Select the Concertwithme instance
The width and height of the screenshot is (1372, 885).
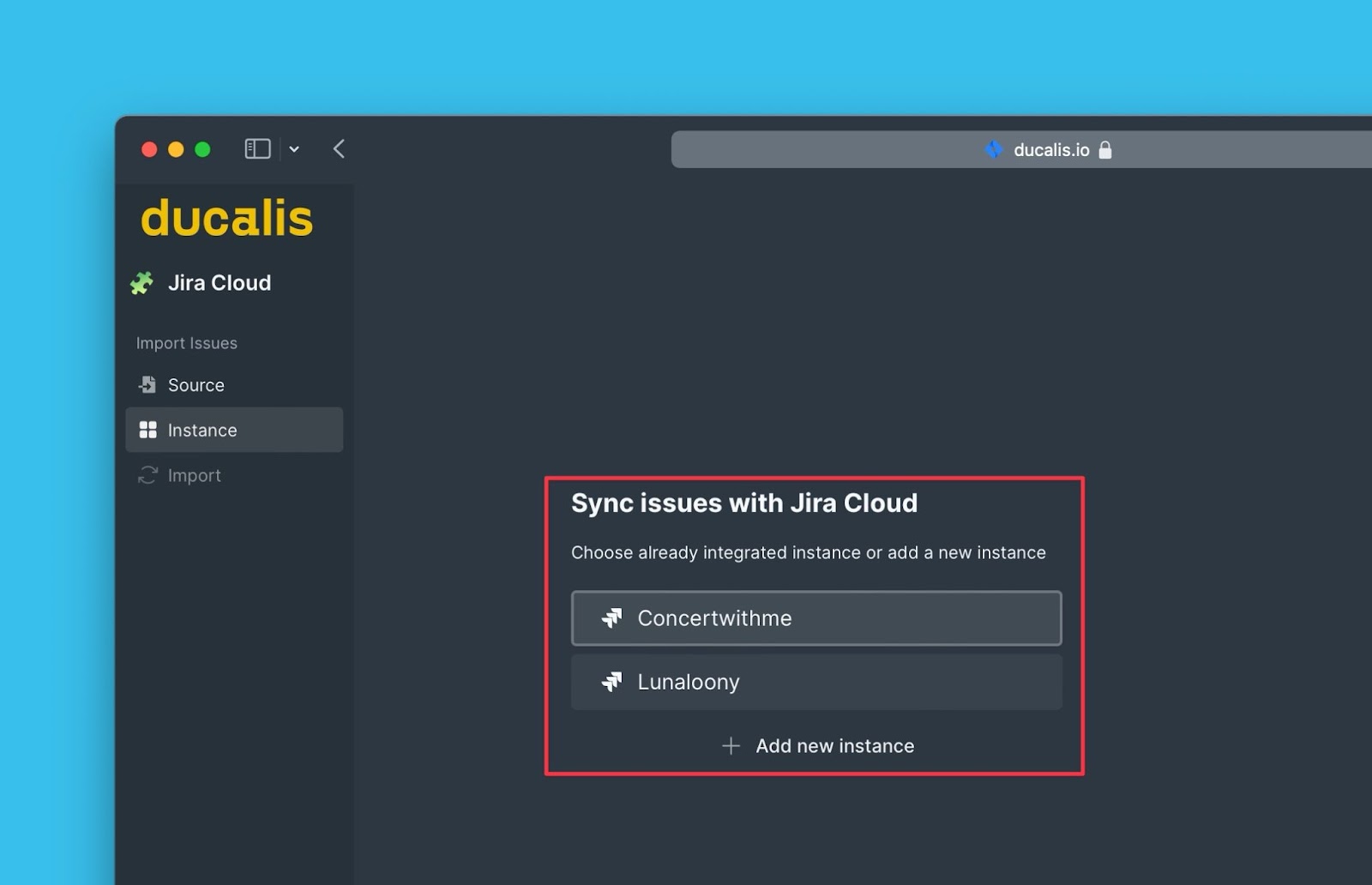coord(815,617)
